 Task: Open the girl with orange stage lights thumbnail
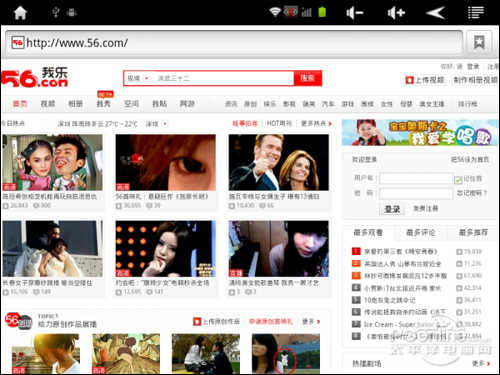165,249
